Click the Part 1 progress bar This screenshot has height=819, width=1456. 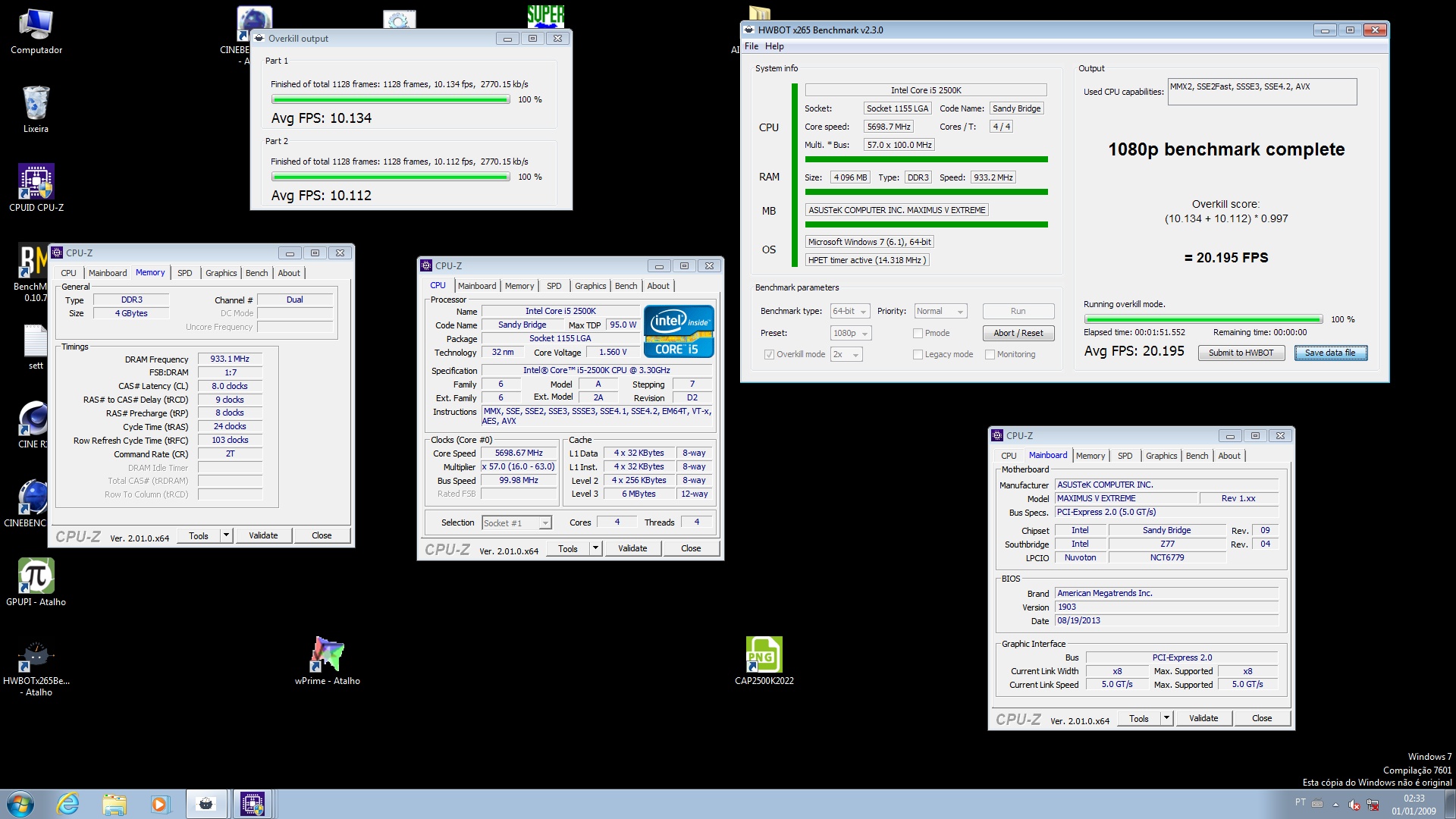[391, 99]
